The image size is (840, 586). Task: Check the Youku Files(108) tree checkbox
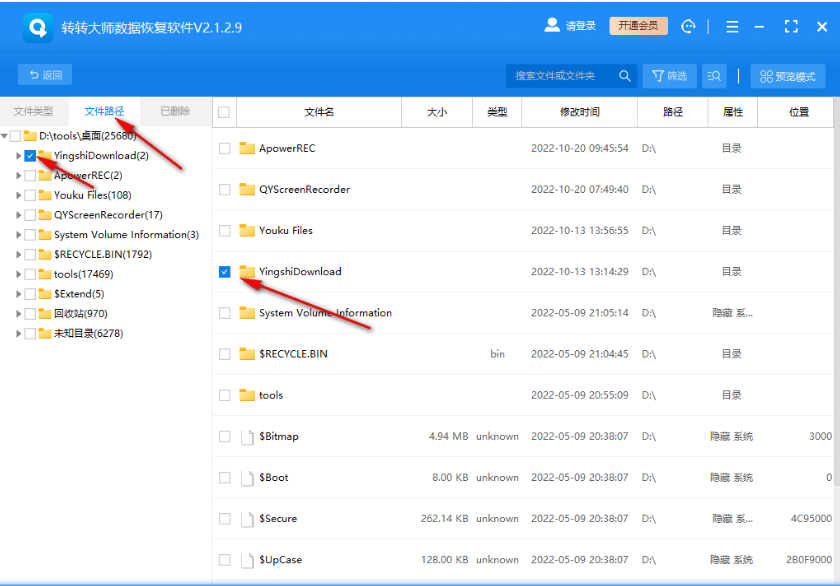tap(30, 195)
